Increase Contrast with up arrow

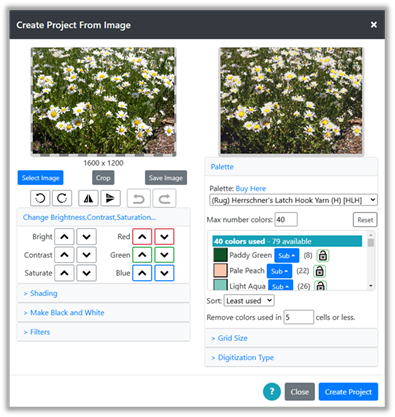(x=64, y=255)
